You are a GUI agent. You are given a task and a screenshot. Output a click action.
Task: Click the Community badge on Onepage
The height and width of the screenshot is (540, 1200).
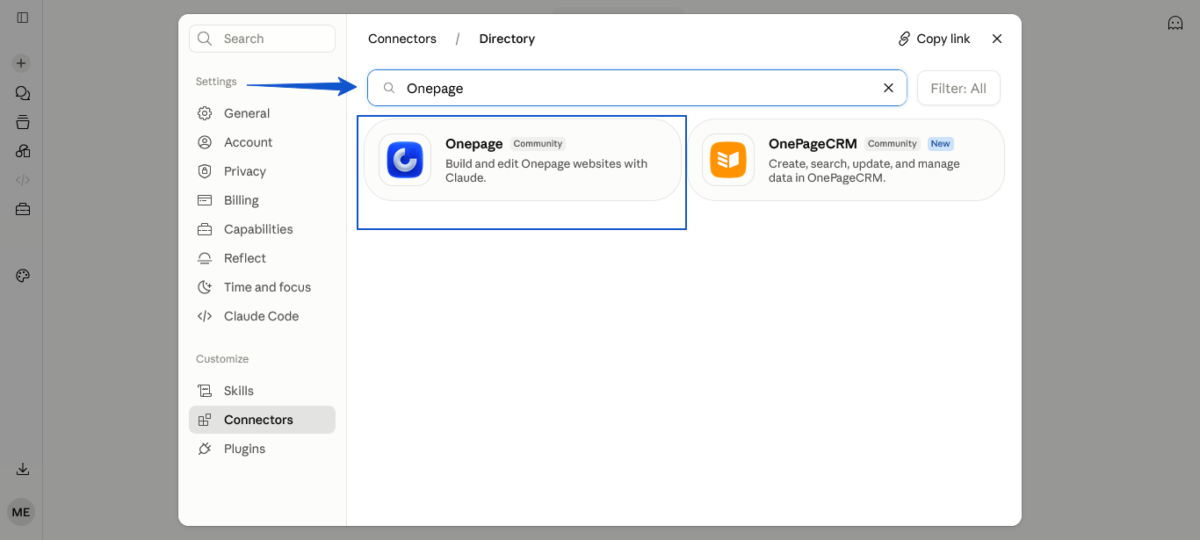(538, 144)
